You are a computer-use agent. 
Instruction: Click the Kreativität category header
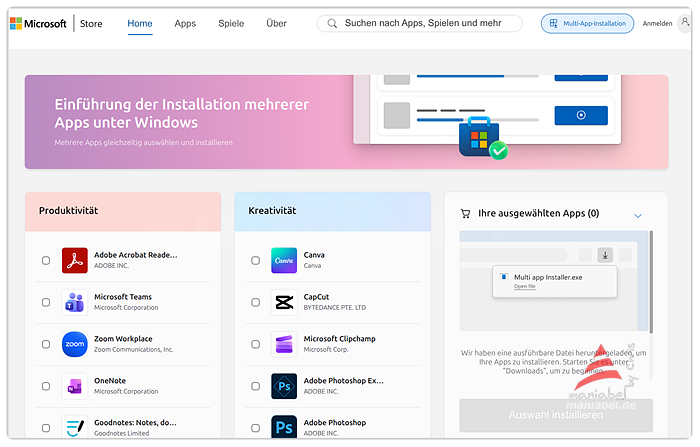pos(333,211)
